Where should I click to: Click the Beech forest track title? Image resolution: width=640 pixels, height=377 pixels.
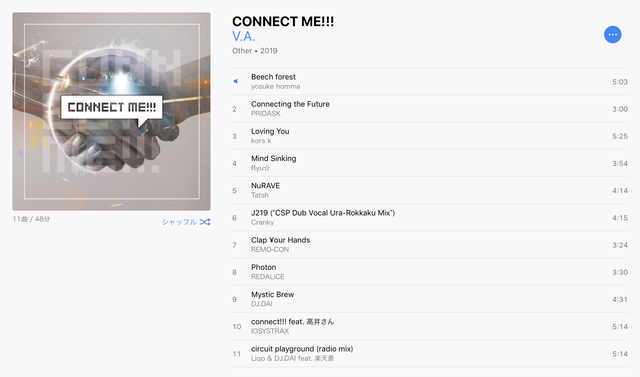pos(273,77)
